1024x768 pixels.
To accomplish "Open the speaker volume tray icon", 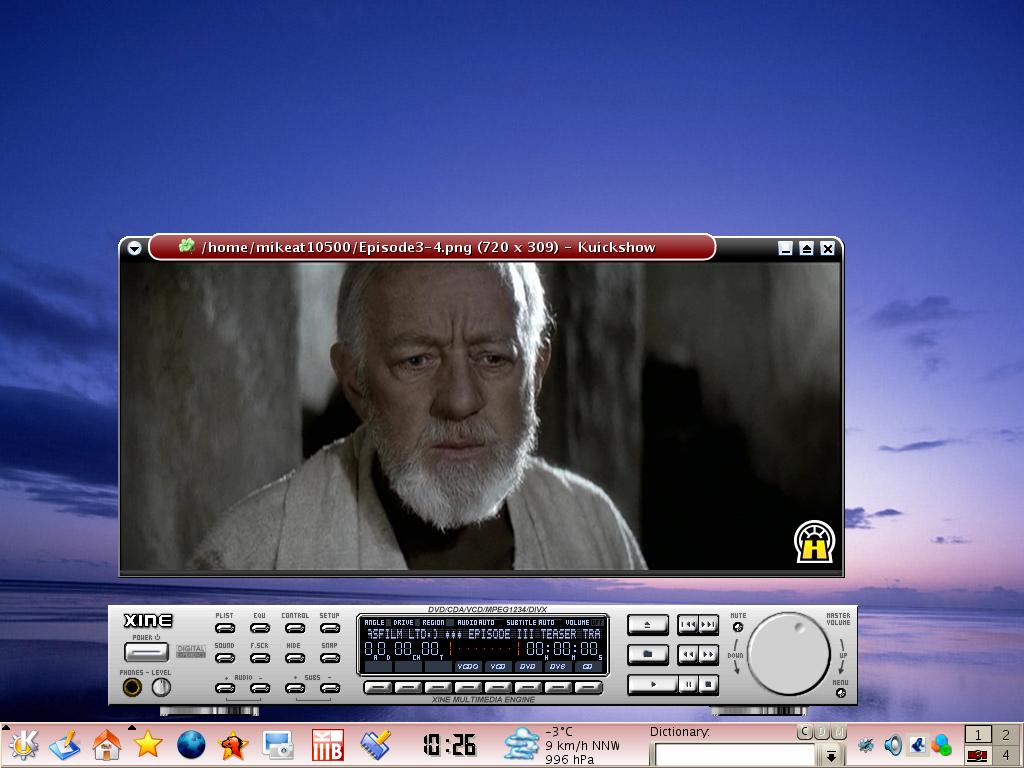I will (891, 745).
